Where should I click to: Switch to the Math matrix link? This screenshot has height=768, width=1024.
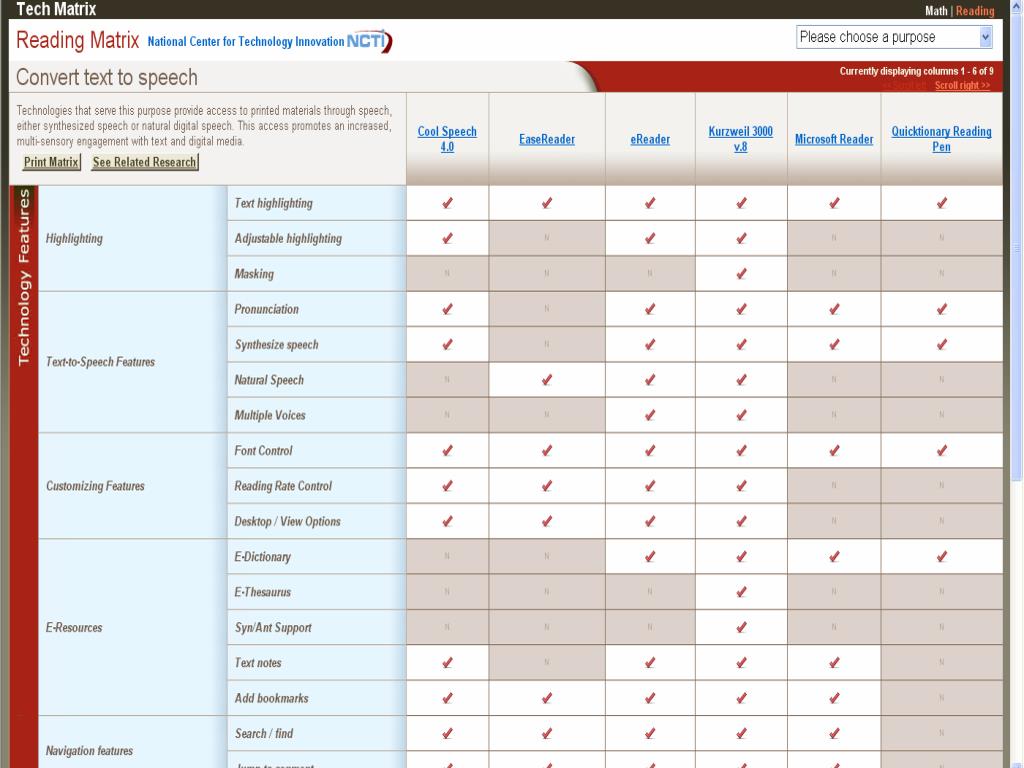(x=936, y=10)
